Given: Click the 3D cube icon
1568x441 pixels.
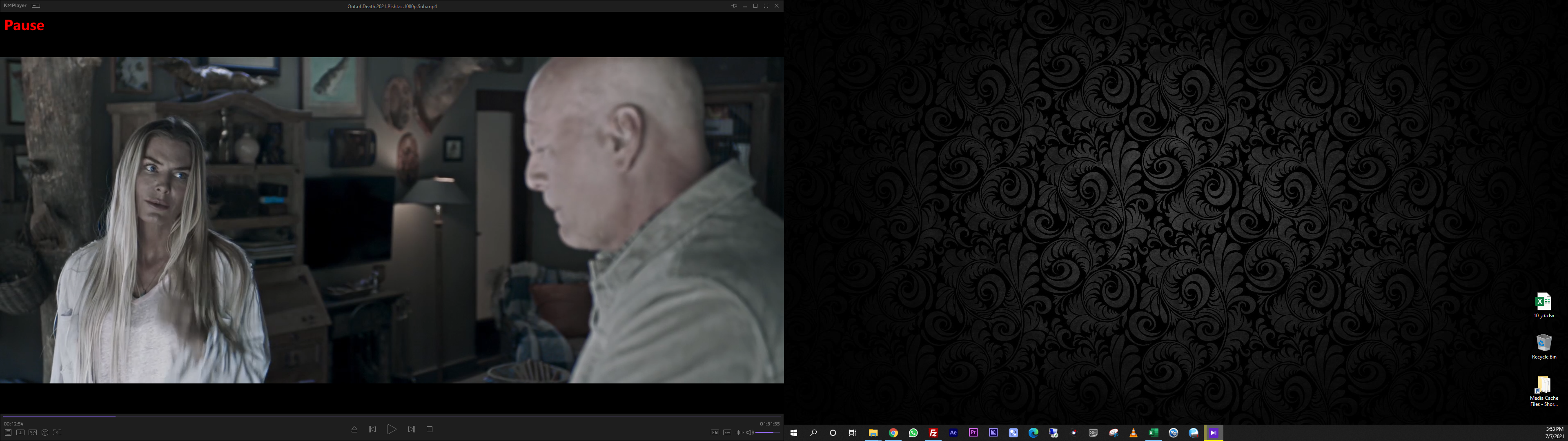Looking at the screenshot, I should (x=45, y=432).
